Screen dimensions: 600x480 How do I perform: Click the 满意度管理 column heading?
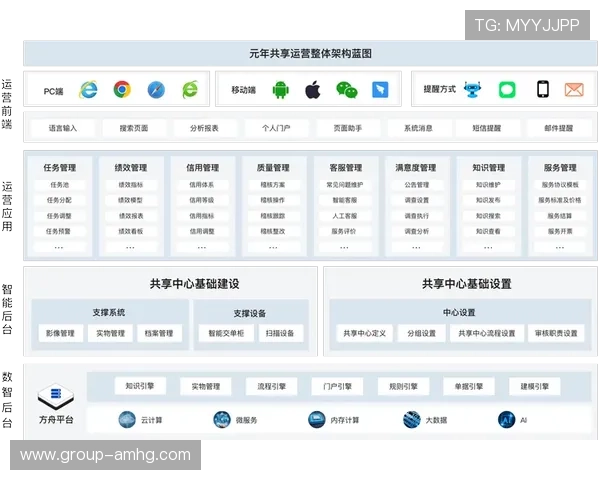click(416, 168)
